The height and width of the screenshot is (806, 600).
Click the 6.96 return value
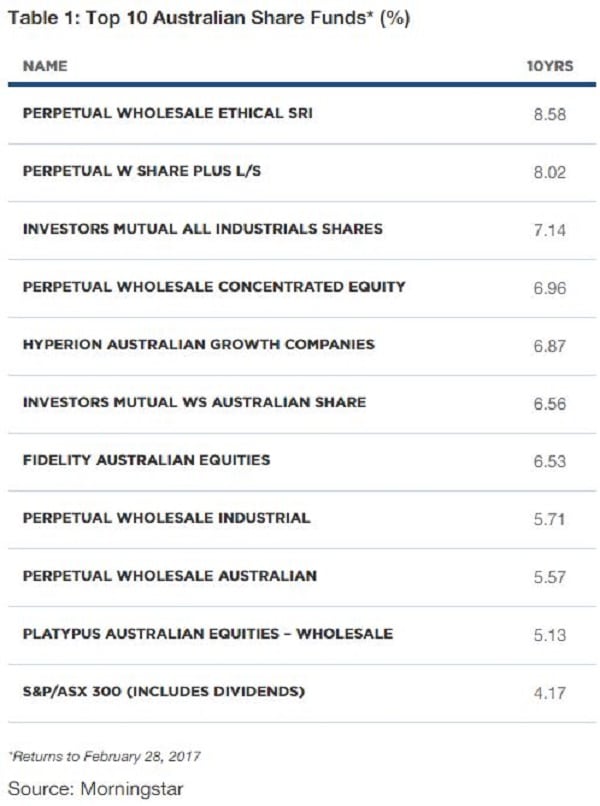pos(549,288)
